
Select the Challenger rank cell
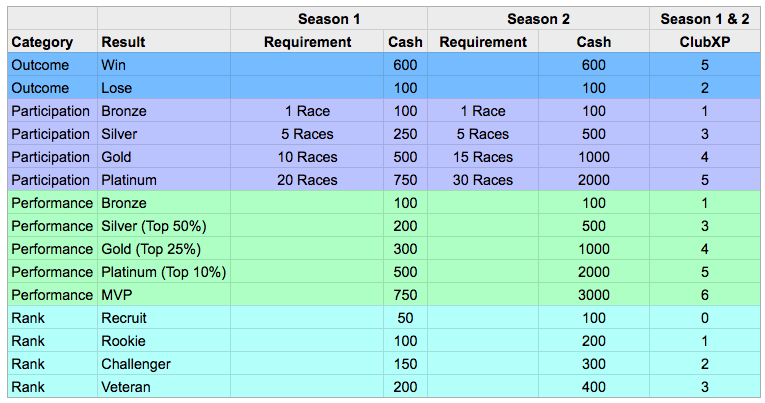pyautogui.click(x=135, y=364)
